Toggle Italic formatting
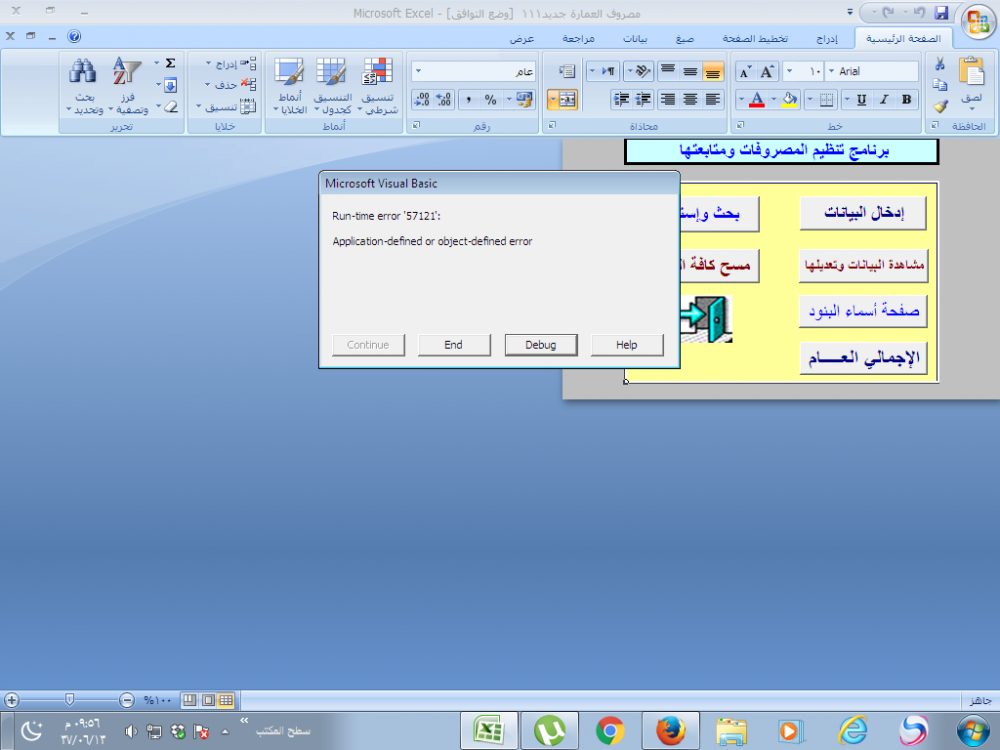The height and width of the screenshot is (750, 1000). [884, 100]
